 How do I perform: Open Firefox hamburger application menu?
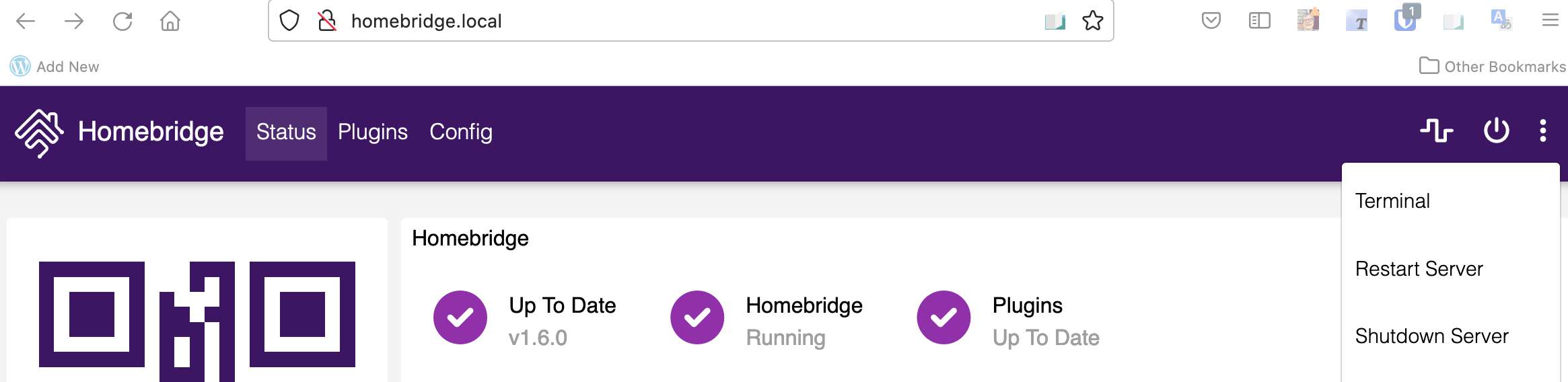[1550, 21]
